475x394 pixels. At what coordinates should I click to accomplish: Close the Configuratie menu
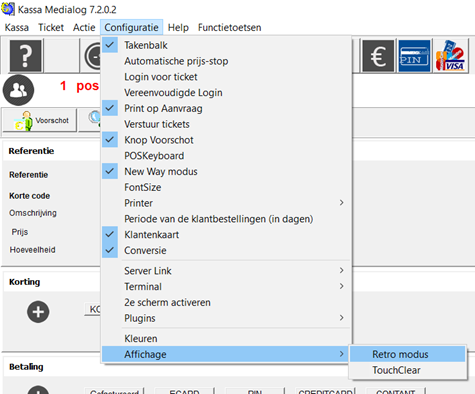coord(131,27)
